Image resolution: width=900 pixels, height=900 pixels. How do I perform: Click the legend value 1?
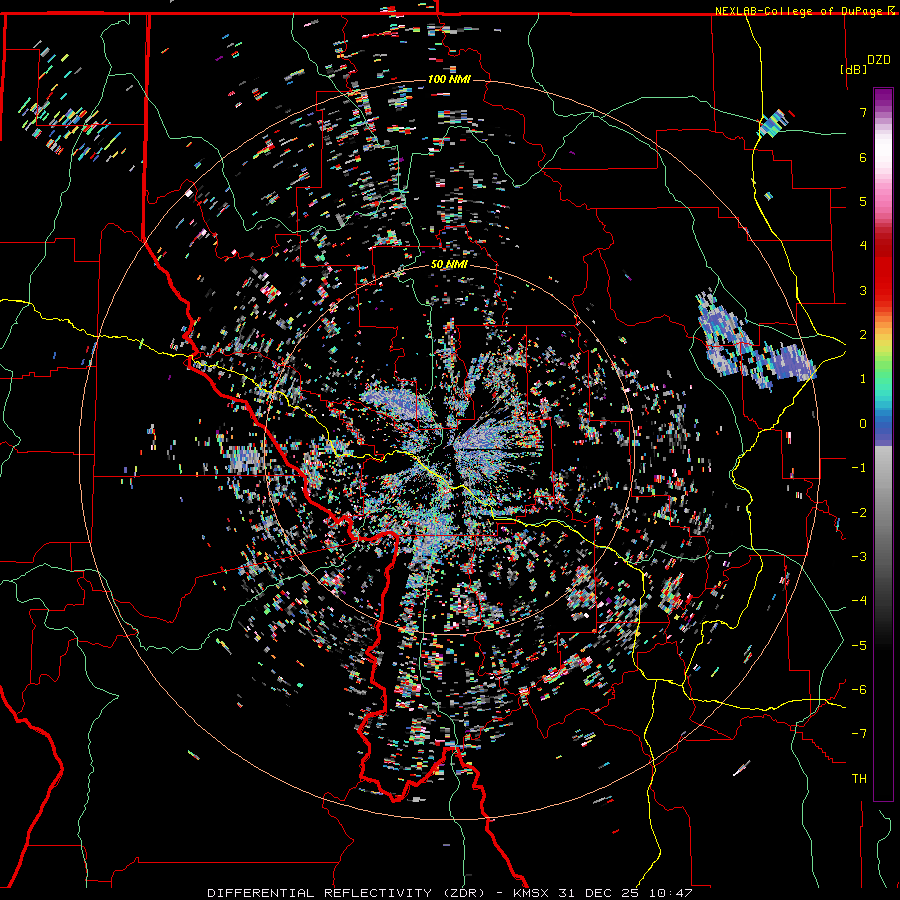coord(863,379)
